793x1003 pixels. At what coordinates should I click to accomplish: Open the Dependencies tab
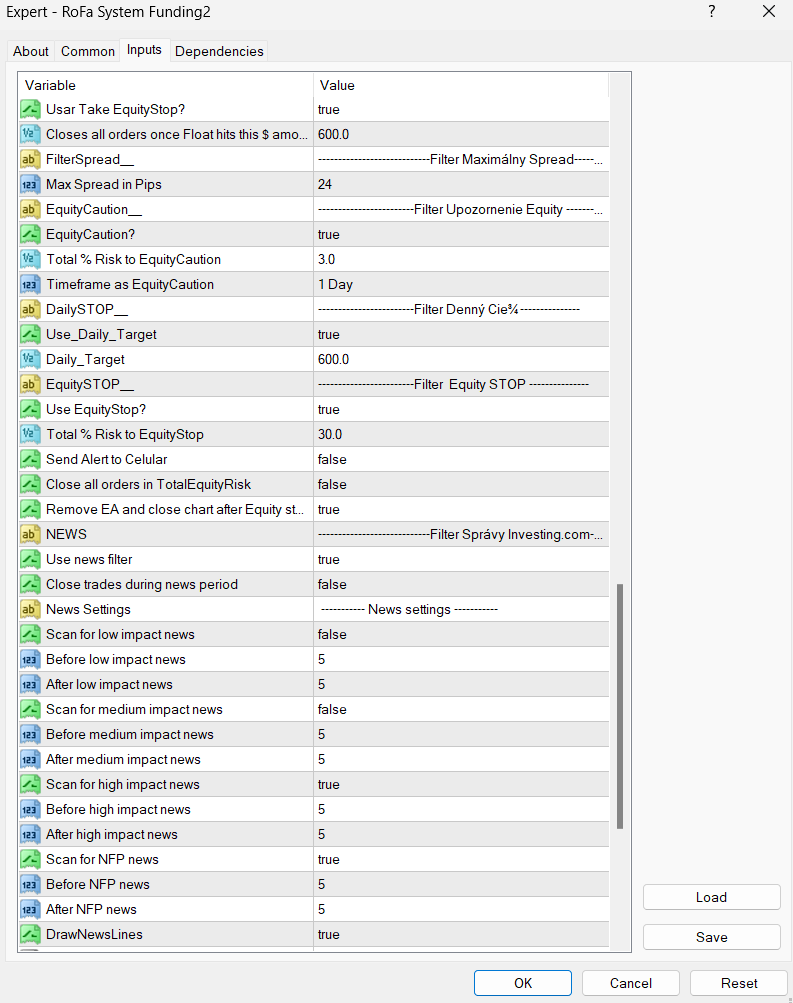coord(219,51)
